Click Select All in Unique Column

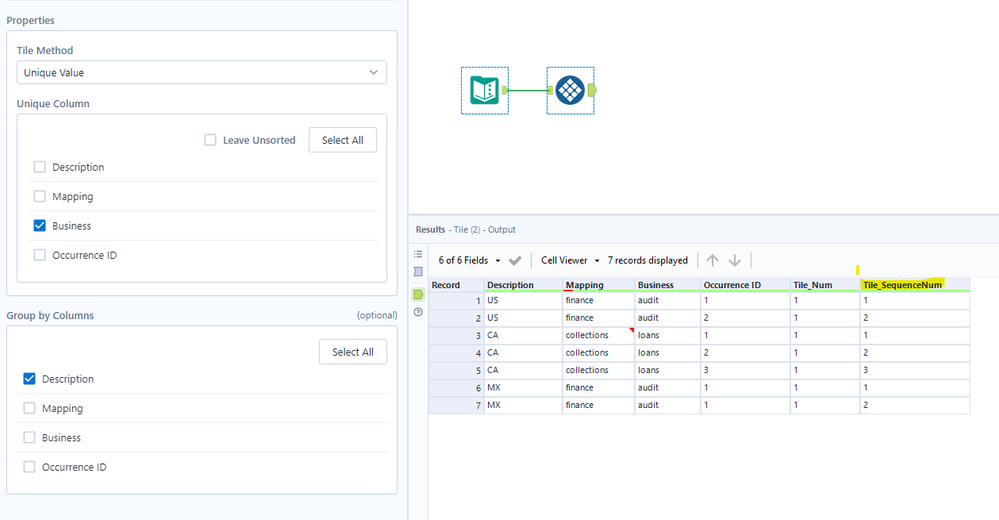point(343,140)
